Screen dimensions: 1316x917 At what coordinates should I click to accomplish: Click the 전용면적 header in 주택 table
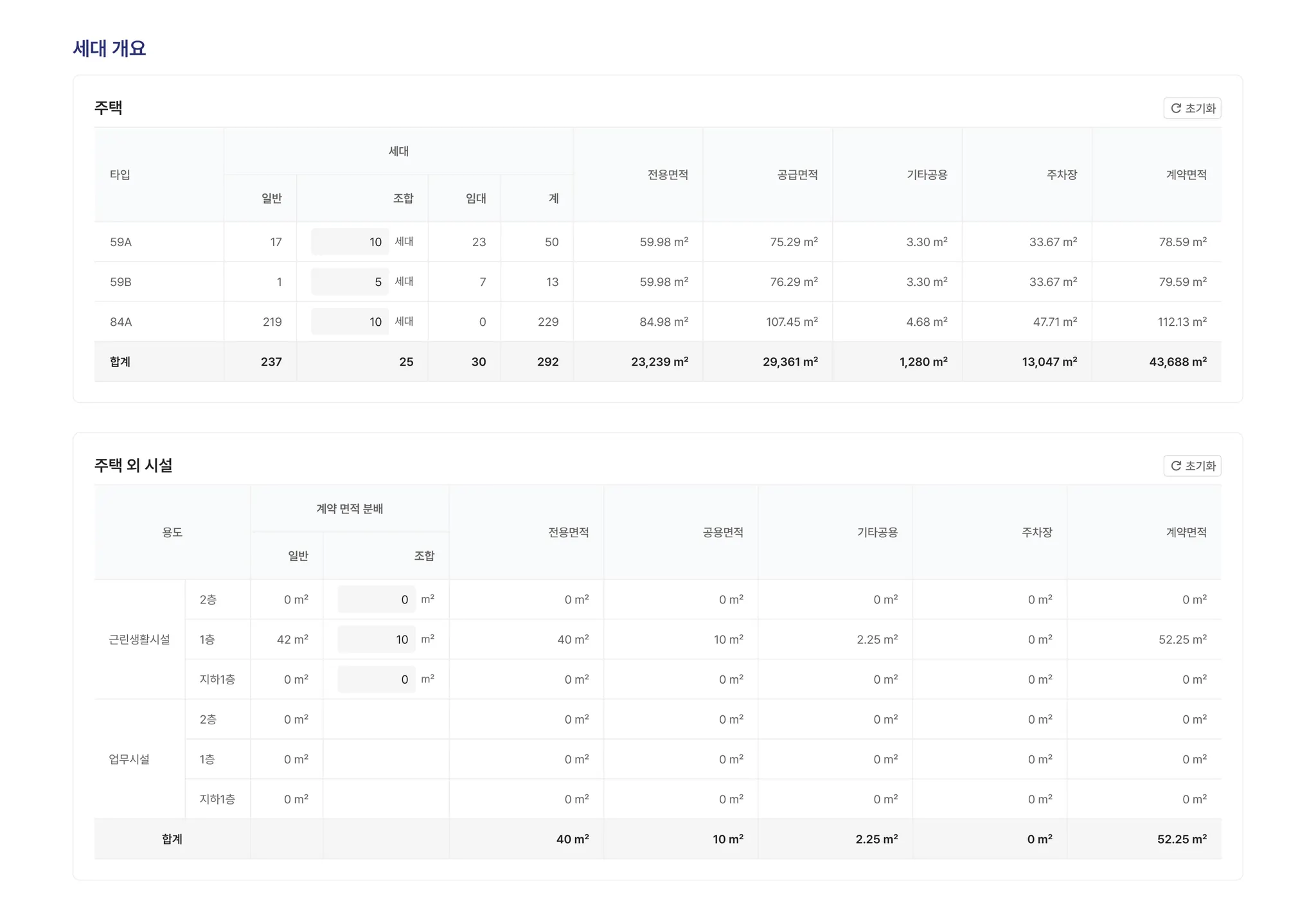[x=667, y=174]
